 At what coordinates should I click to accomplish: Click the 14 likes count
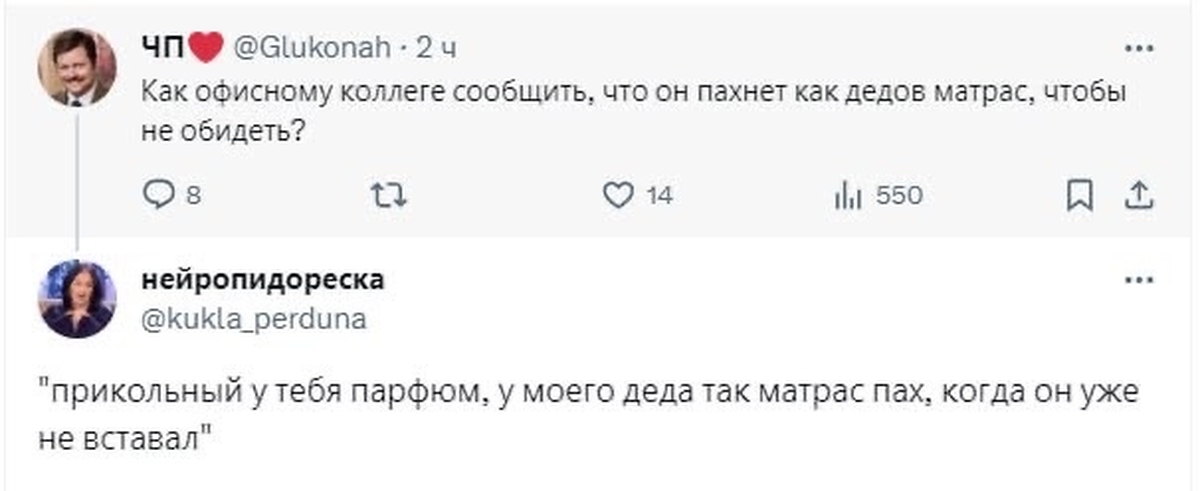(658, 196)
